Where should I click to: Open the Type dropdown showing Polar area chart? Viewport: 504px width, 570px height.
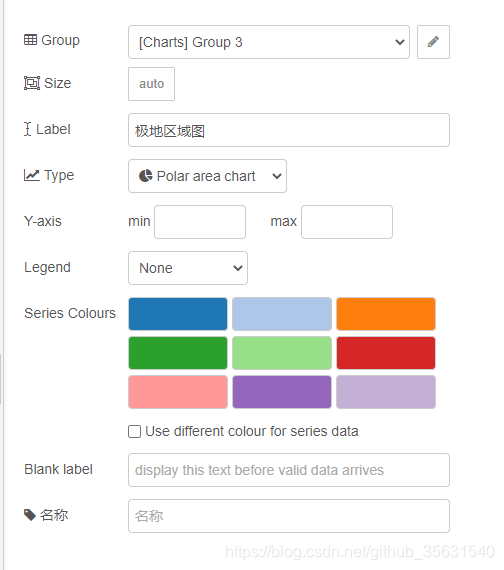pyautogui.click(x=207, y=176)
